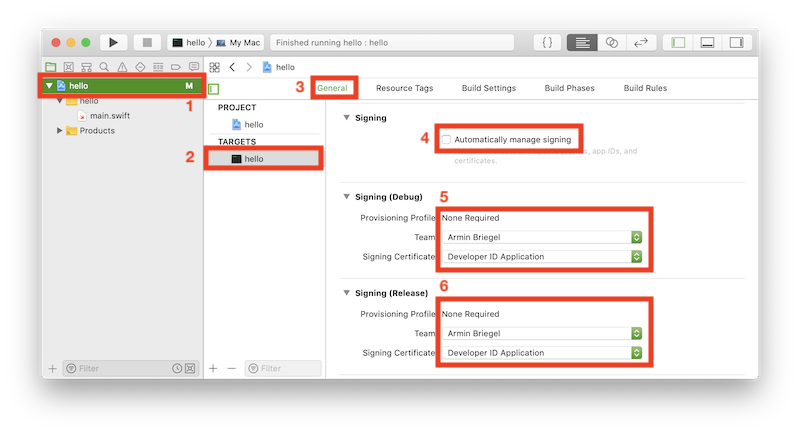The height and width of the screenshot is (434, 800).
Task: Select hello target under TARGETS
Action: 264,159
